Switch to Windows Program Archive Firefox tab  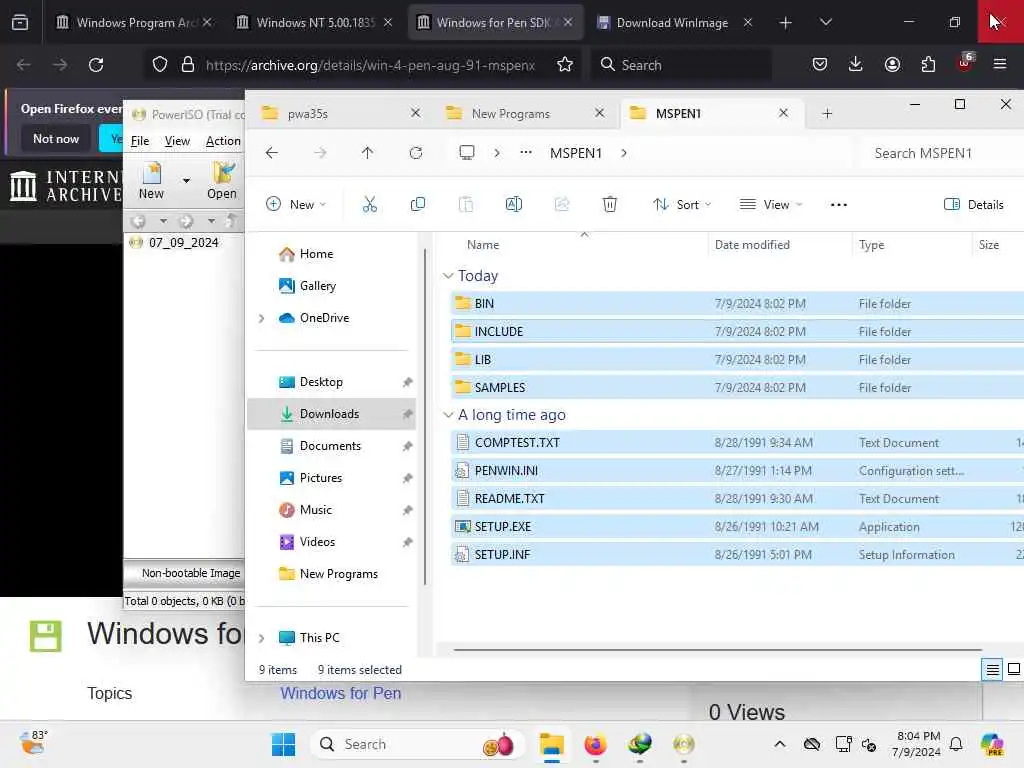point(135,22)
